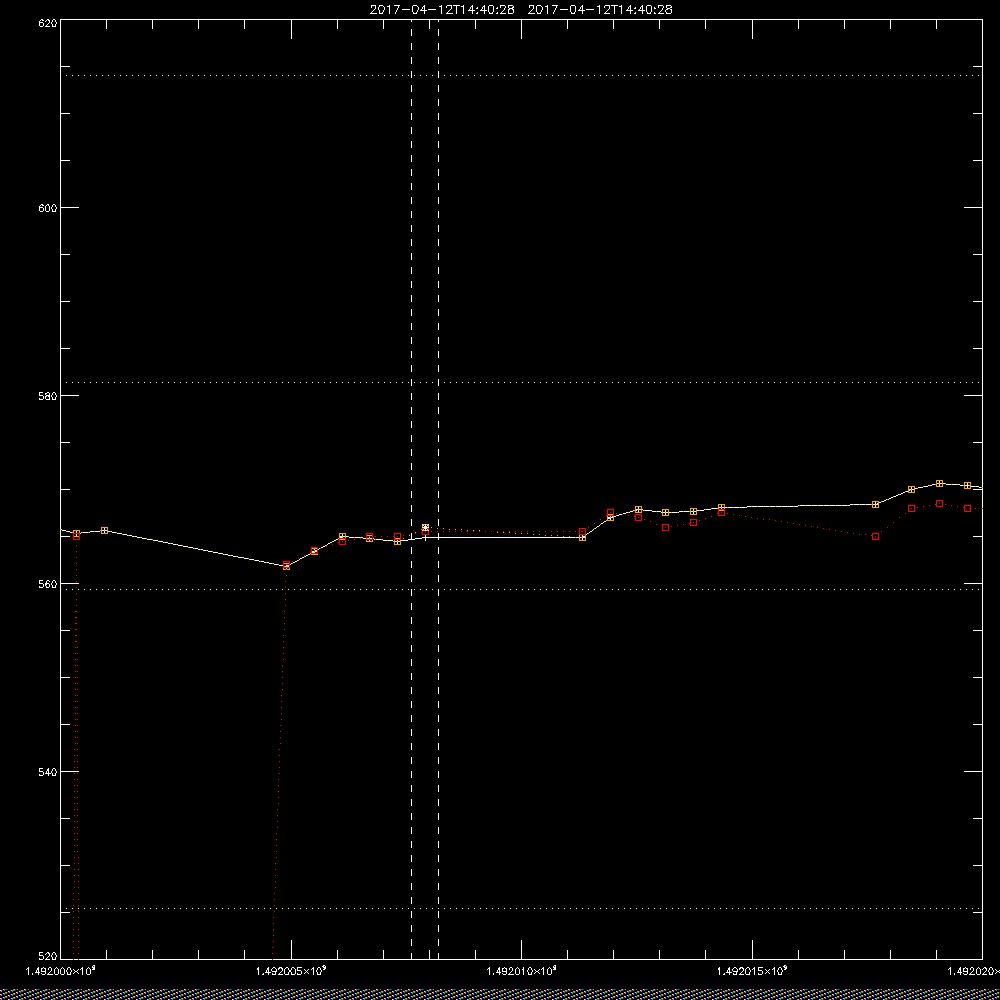Click the 600 y-axis tick label
The width and height of the screenshot is (1000, 1000).
coord(49,208)
